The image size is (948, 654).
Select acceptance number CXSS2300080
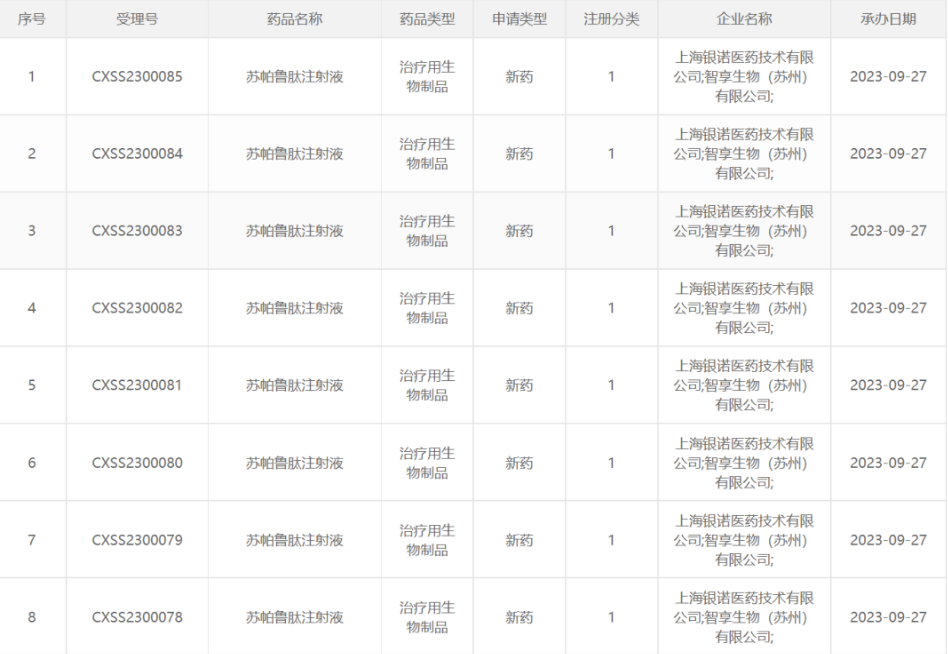137,463
